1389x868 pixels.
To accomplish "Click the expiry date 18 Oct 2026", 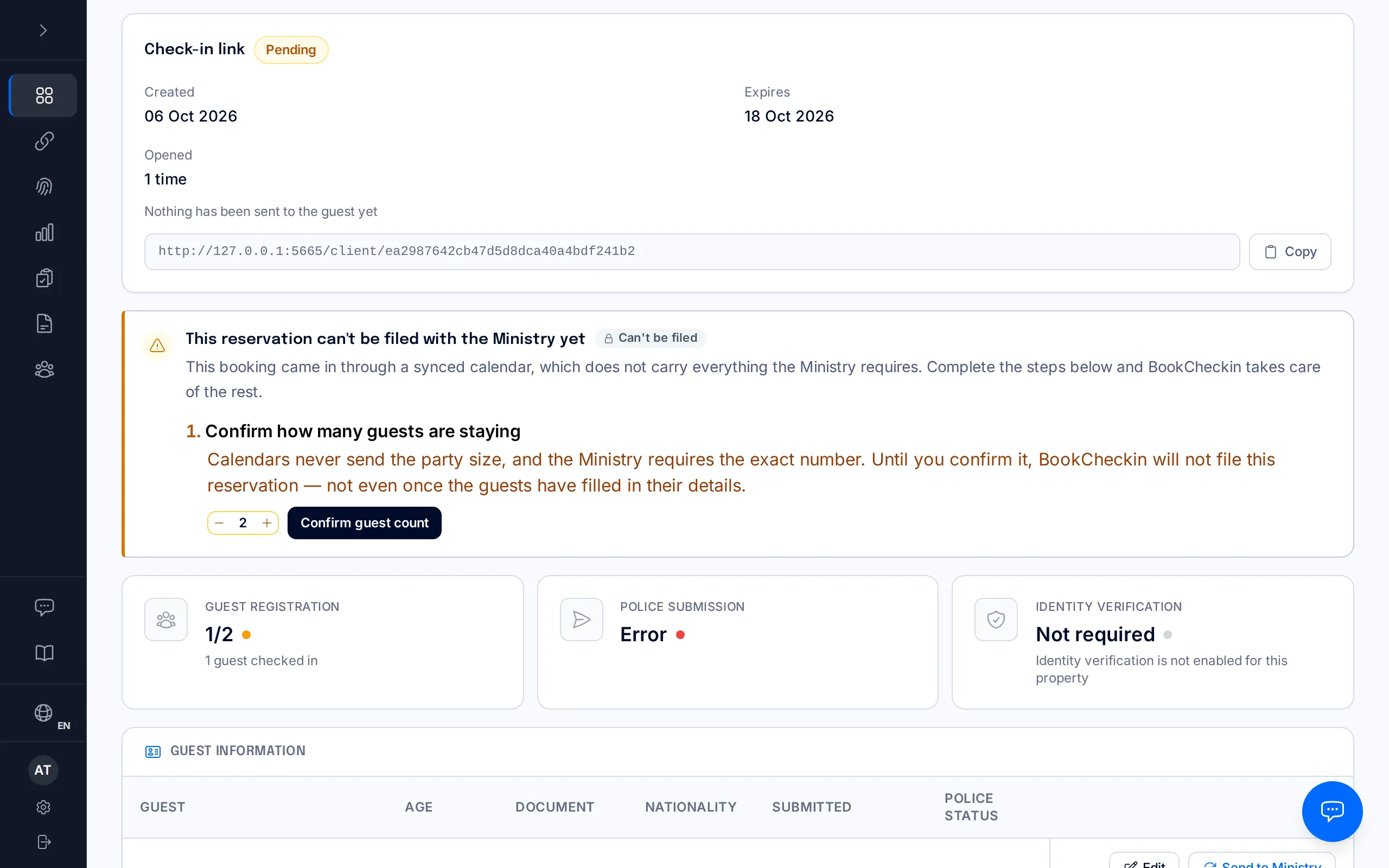I will 788,116.
